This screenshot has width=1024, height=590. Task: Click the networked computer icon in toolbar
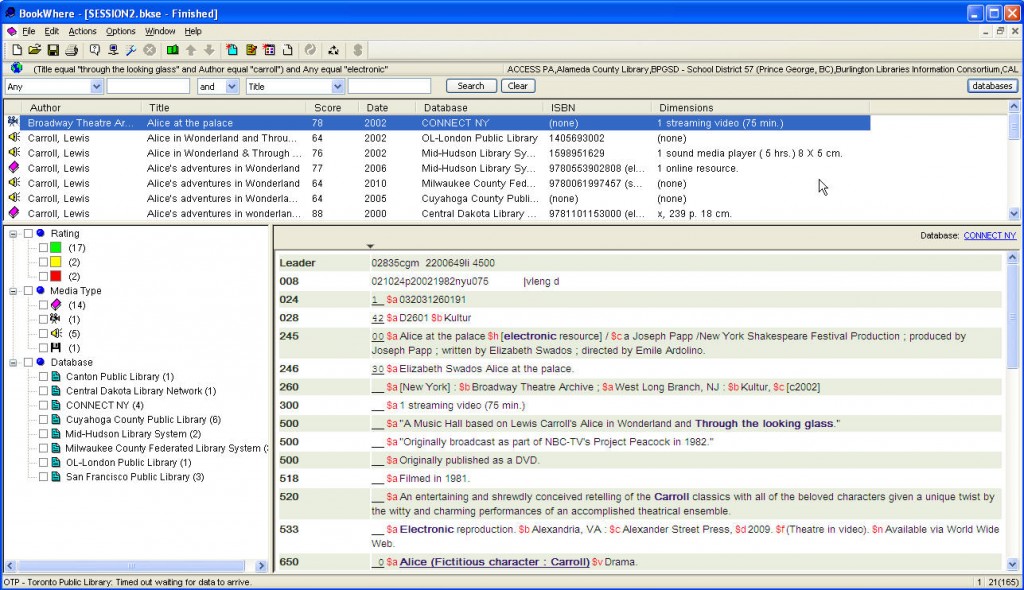[x=113, y=50]
